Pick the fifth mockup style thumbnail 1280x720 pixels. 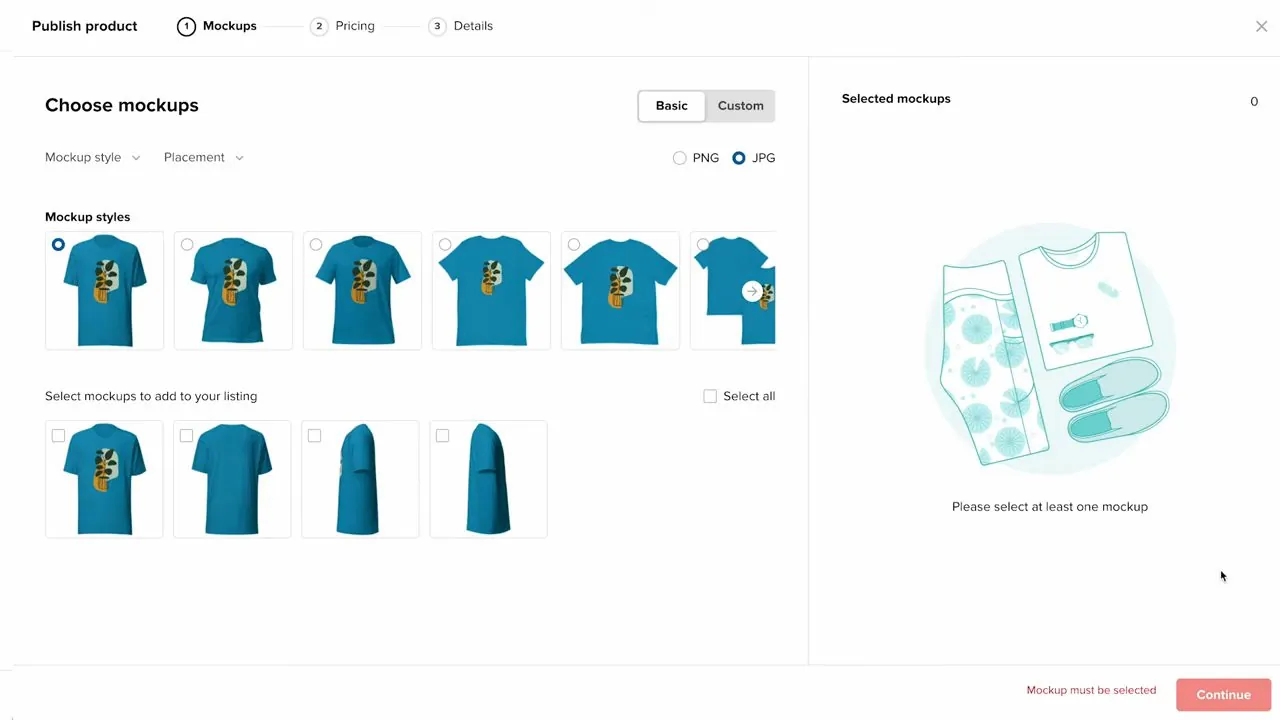tap(620, 291)
